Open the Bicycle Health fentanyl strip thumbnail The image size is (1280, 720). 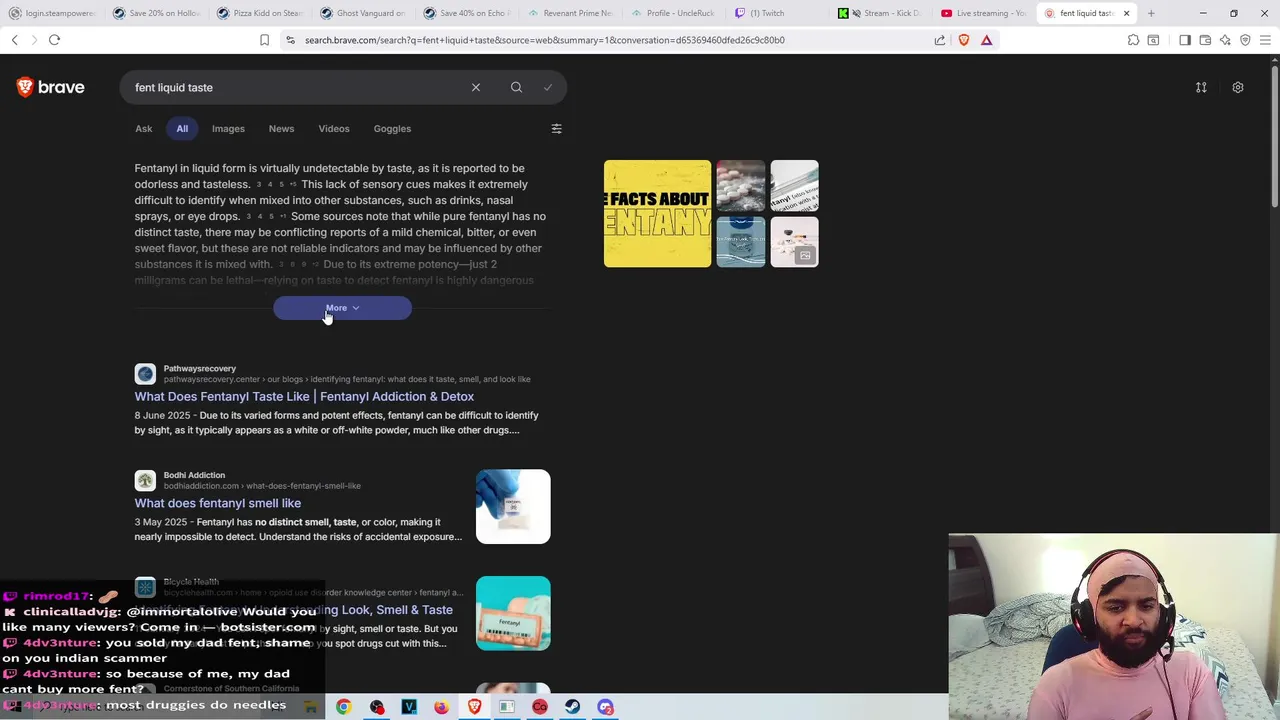(x=513, y=613)
